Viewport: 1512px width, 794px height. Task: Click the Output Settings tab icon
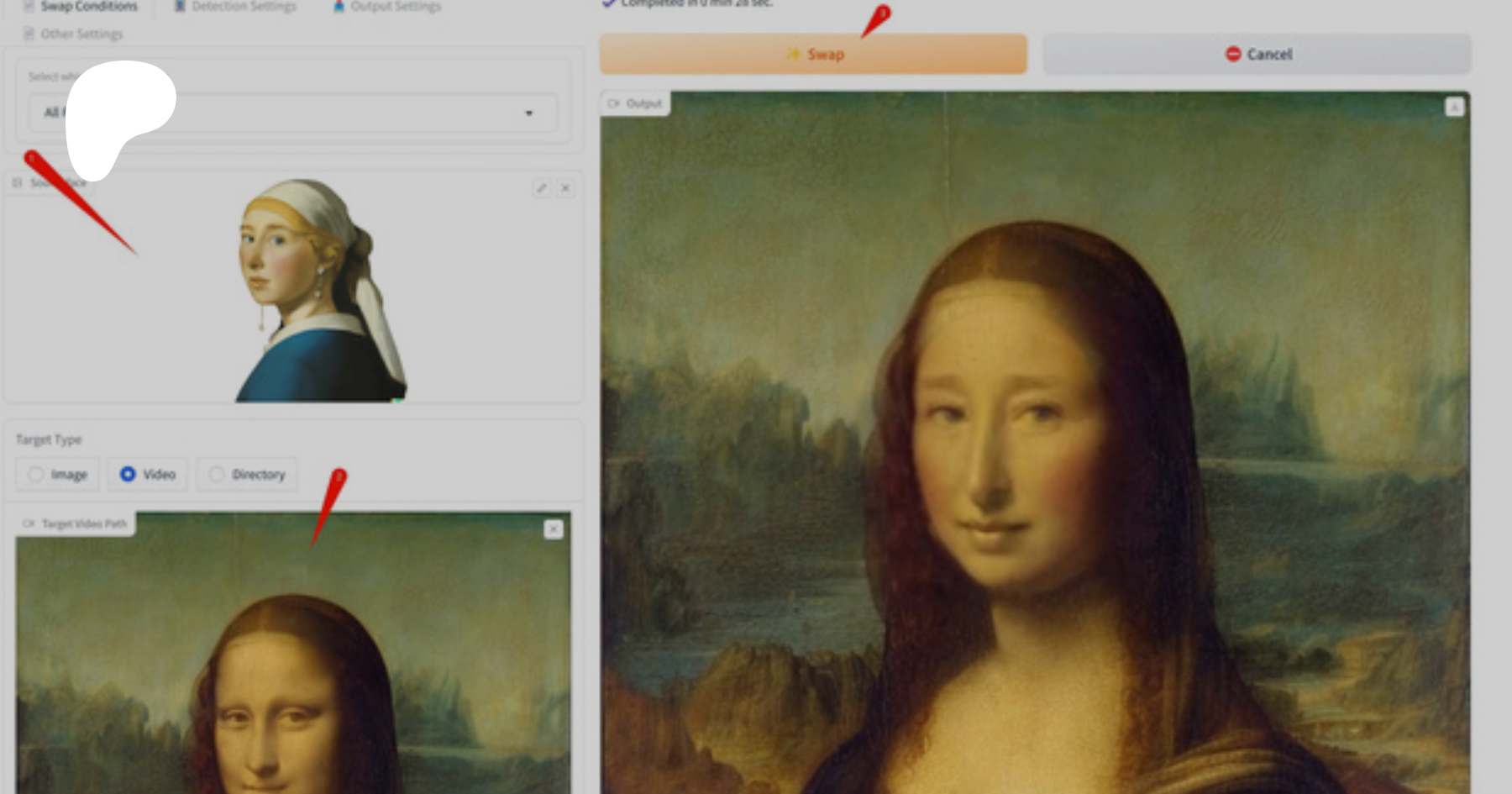339,6
